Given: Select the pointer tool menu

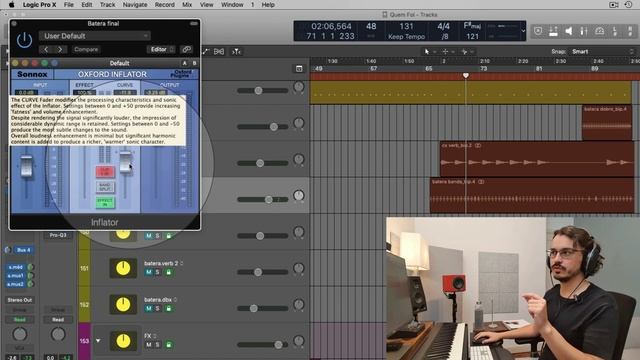Looking at the screenshot, I should 429,52.
